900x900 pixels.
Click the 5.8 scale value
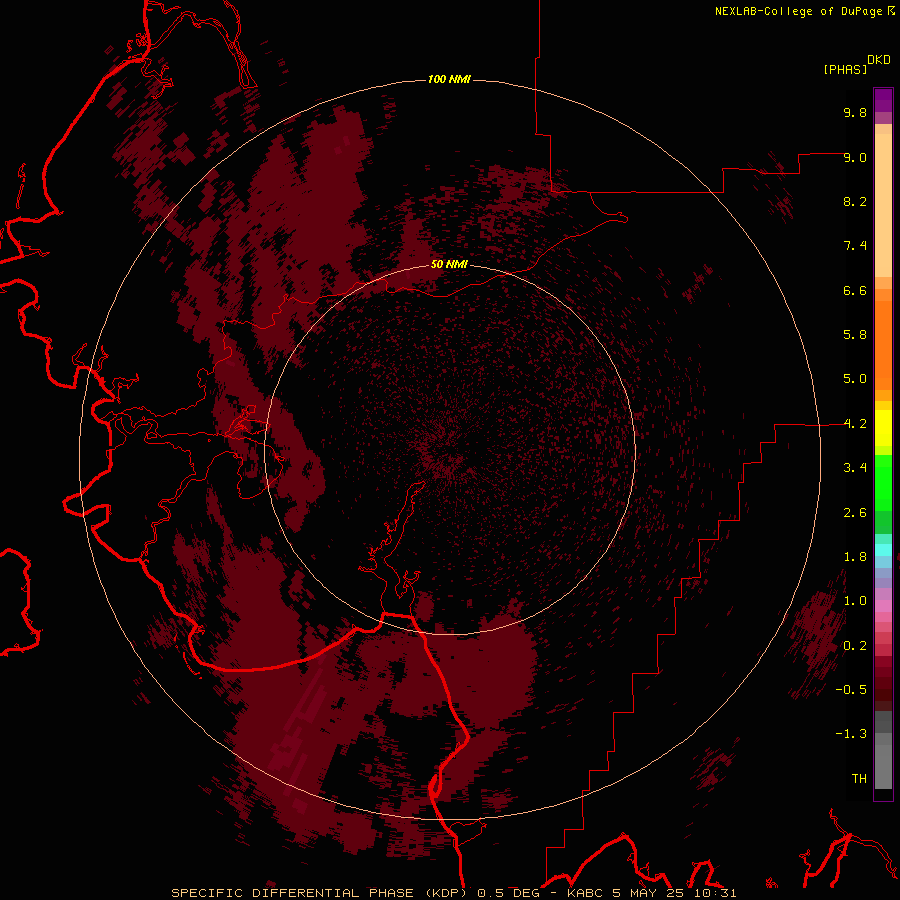(855, 335)
